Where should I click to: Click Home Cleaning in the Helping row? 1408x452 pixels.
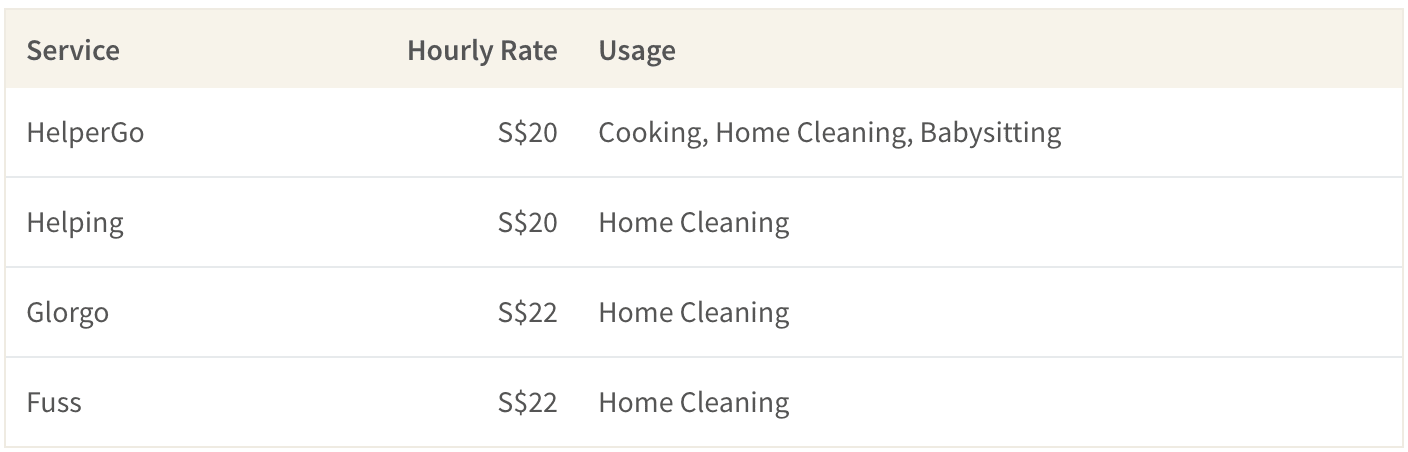(694, 222)
